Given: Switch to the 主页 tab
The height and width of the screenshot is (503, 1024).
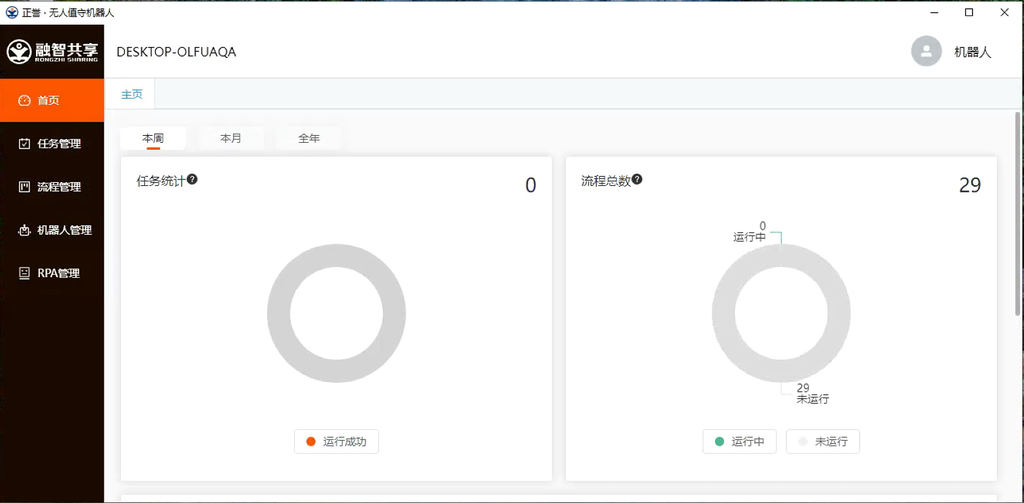Looking at the screenshot, I should pos(131,94).
